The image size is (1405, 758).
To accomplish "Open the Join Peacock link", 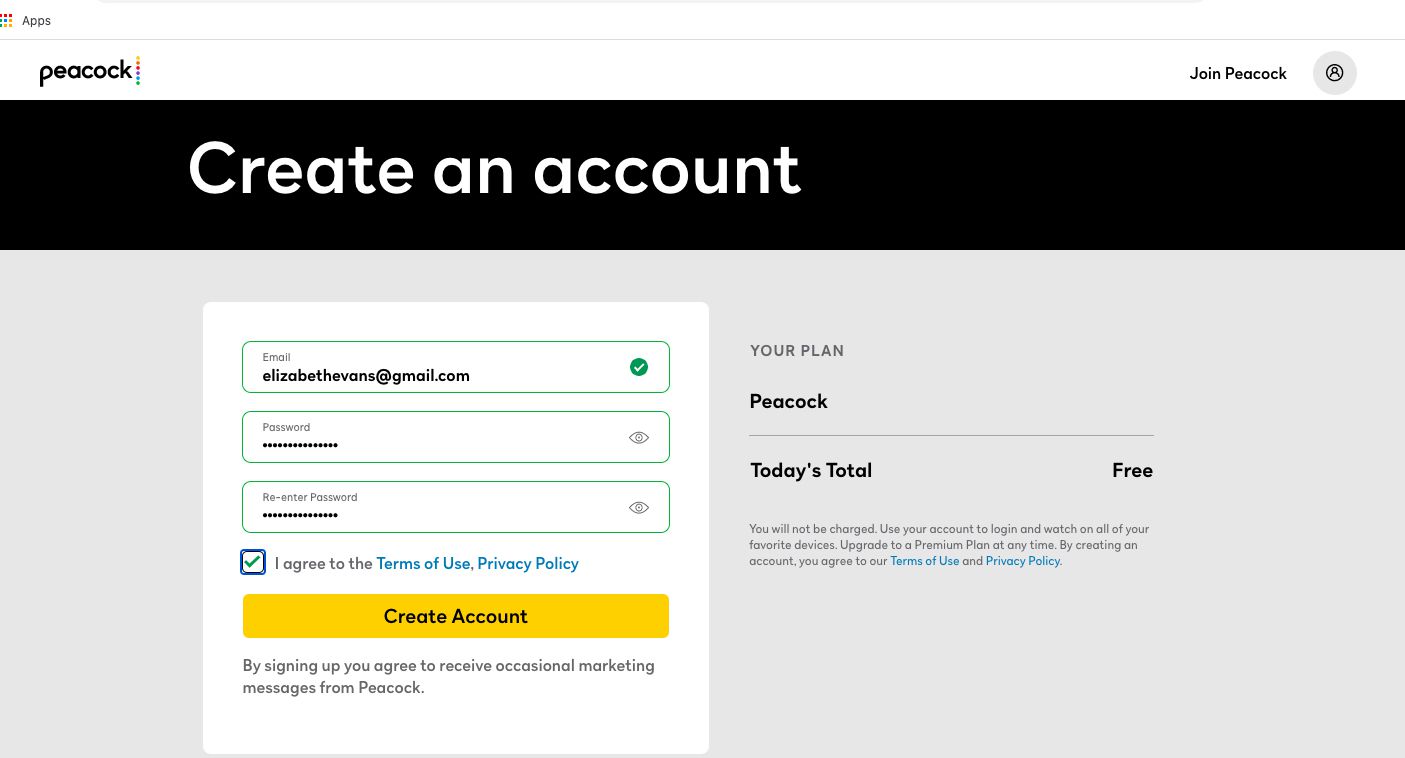I will [1238, 73].
